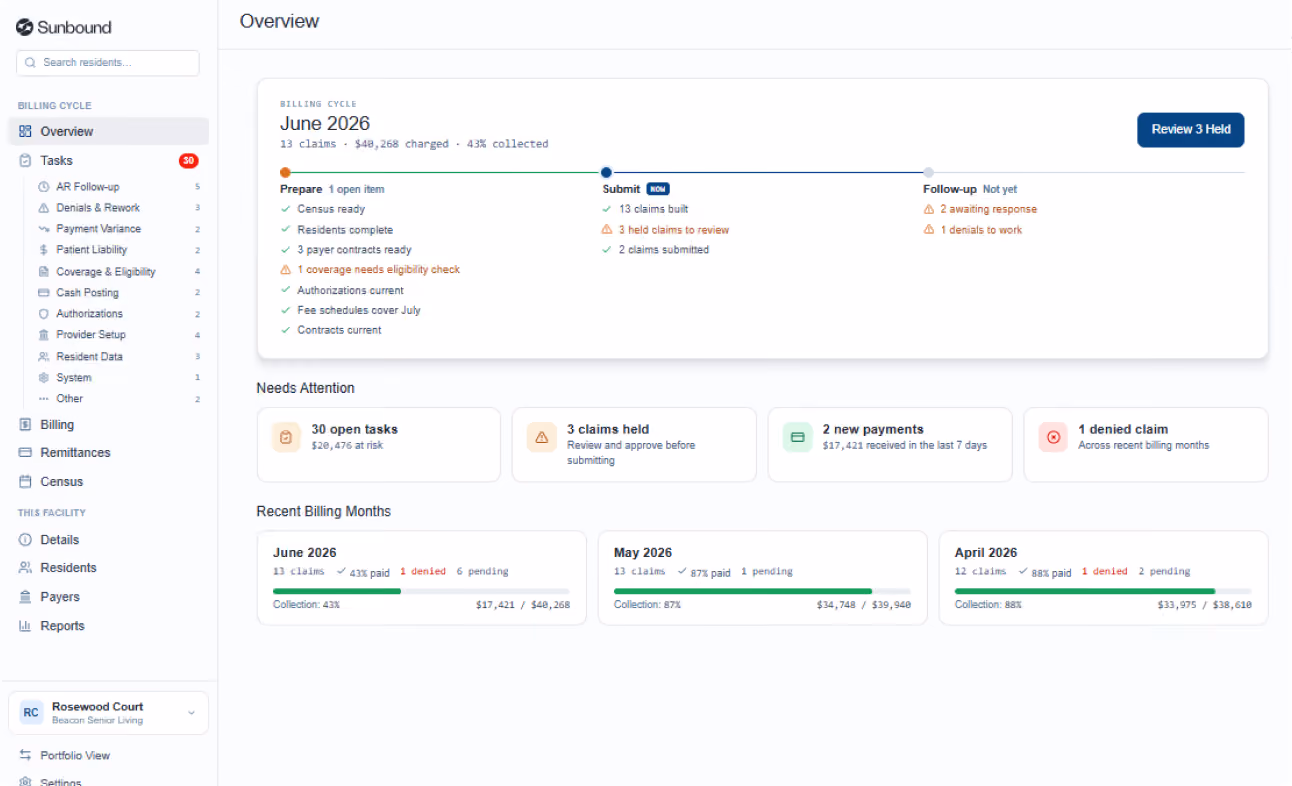
Task: Click the Tasks clipboard icon in sidebar
Action: [26, 160]
